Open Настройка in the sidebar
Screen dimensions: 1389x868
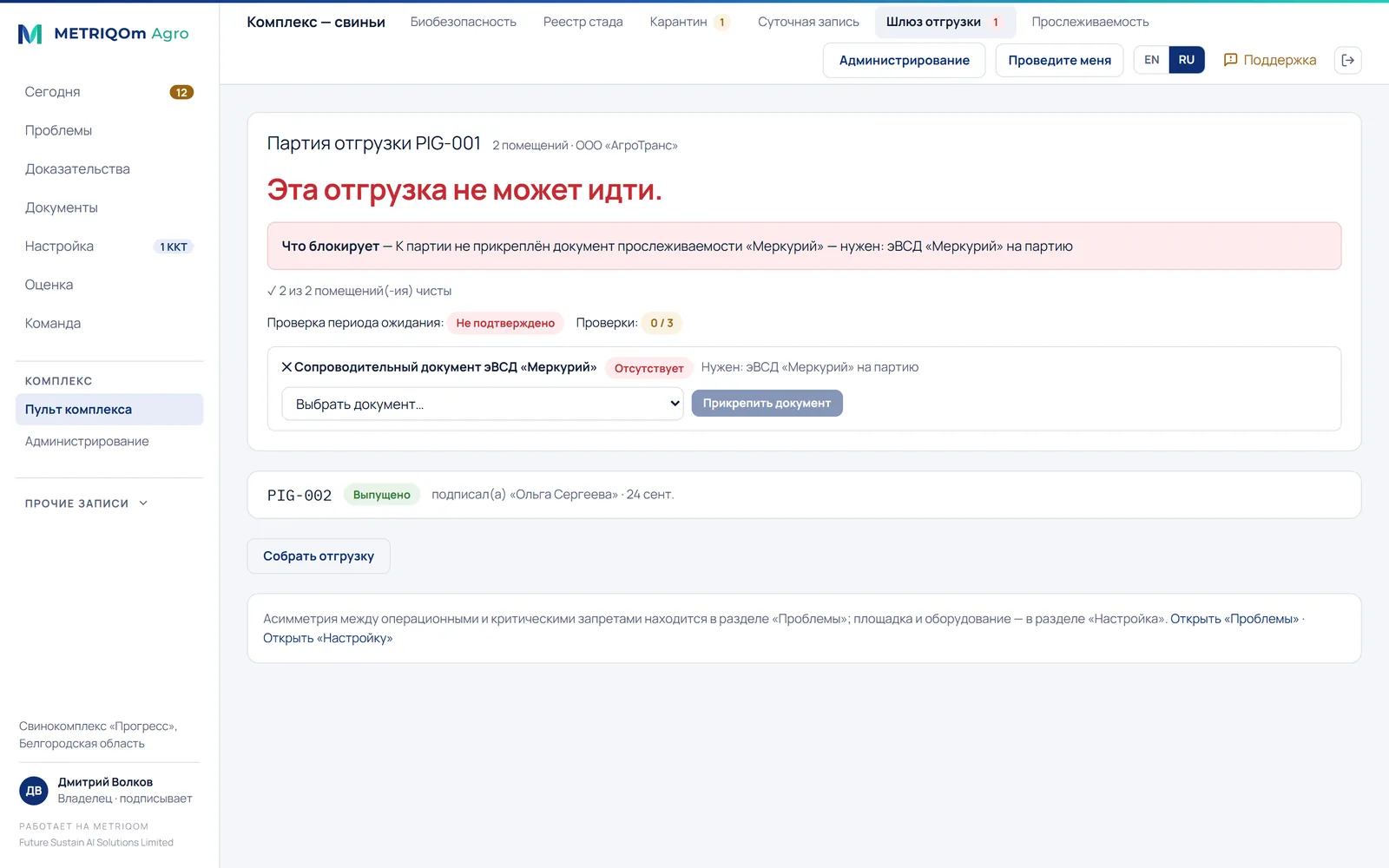click(109, 247)
